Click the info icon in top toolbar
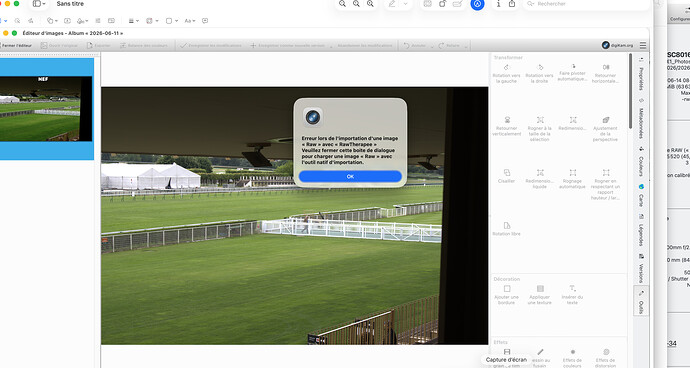 tap(498, 4)
